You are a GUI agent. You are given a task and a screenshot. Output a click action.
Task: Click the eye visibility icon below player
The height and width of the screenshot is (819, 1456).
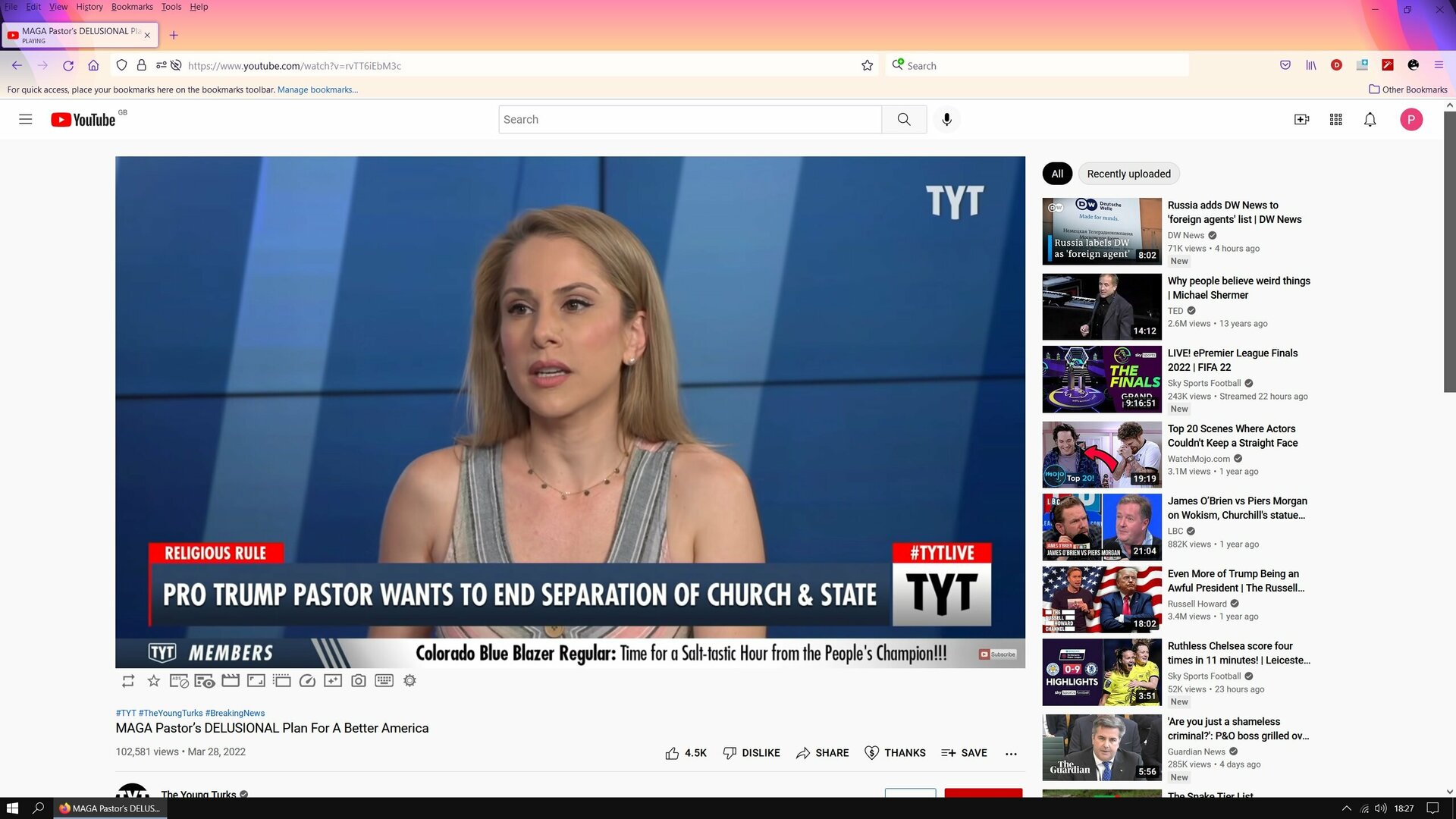click(205, 681)
